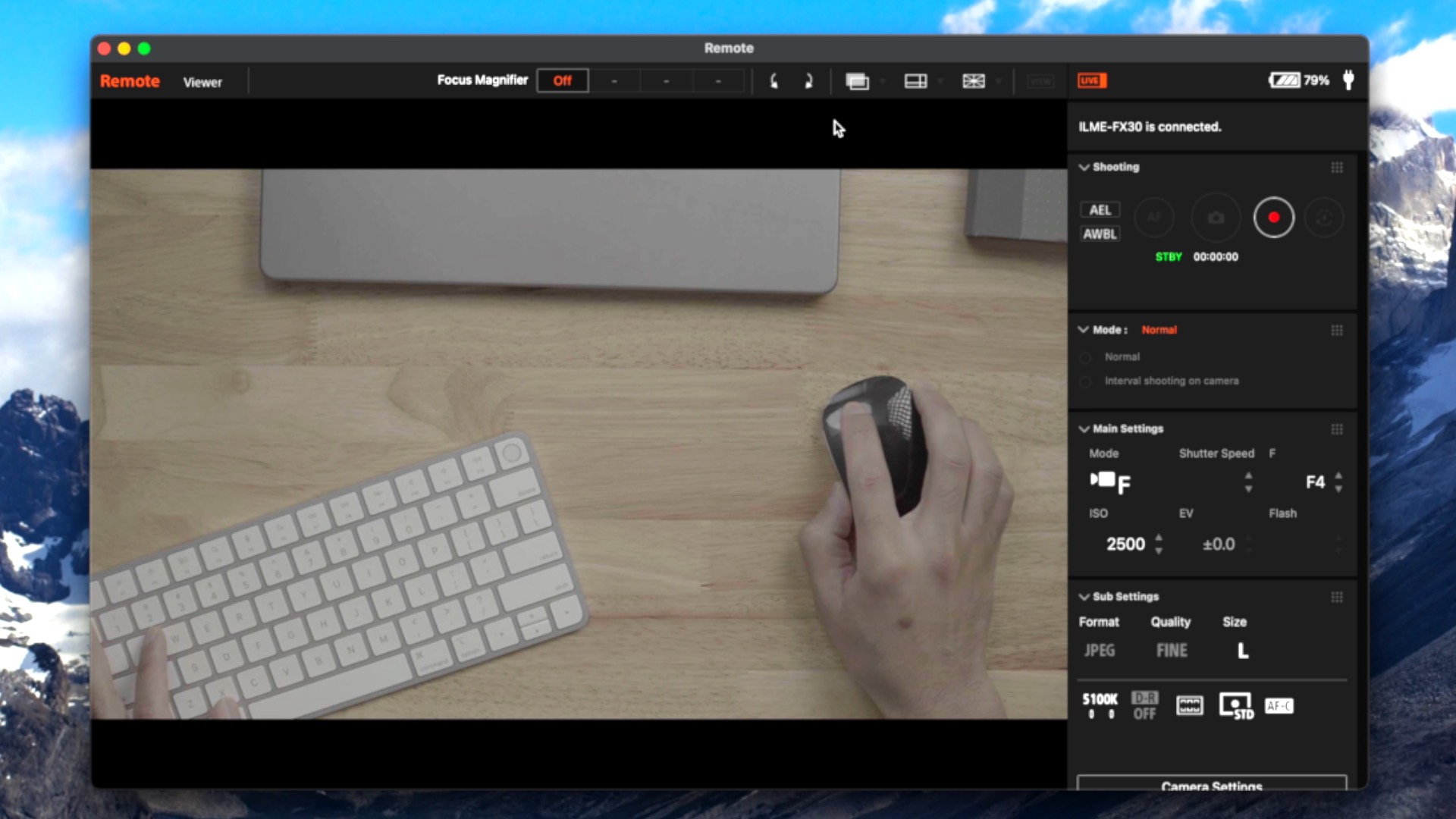The image size is (1456, 819).
Task: Click the live view camera preview
Action: point(579,444)
